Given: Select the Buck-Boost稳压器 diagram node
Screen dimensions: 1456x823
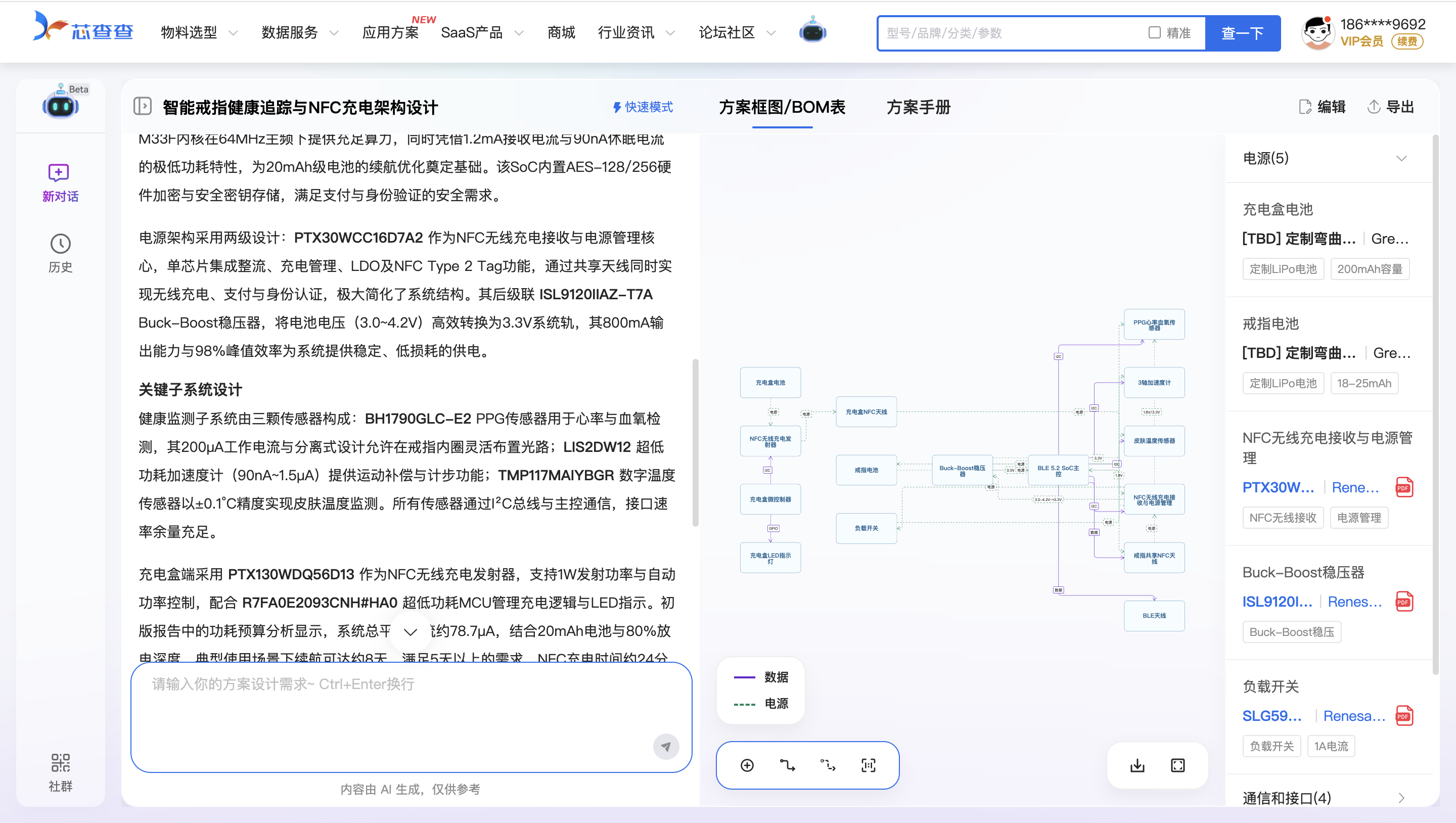Looking at the screenshot, I should point(962,470).
